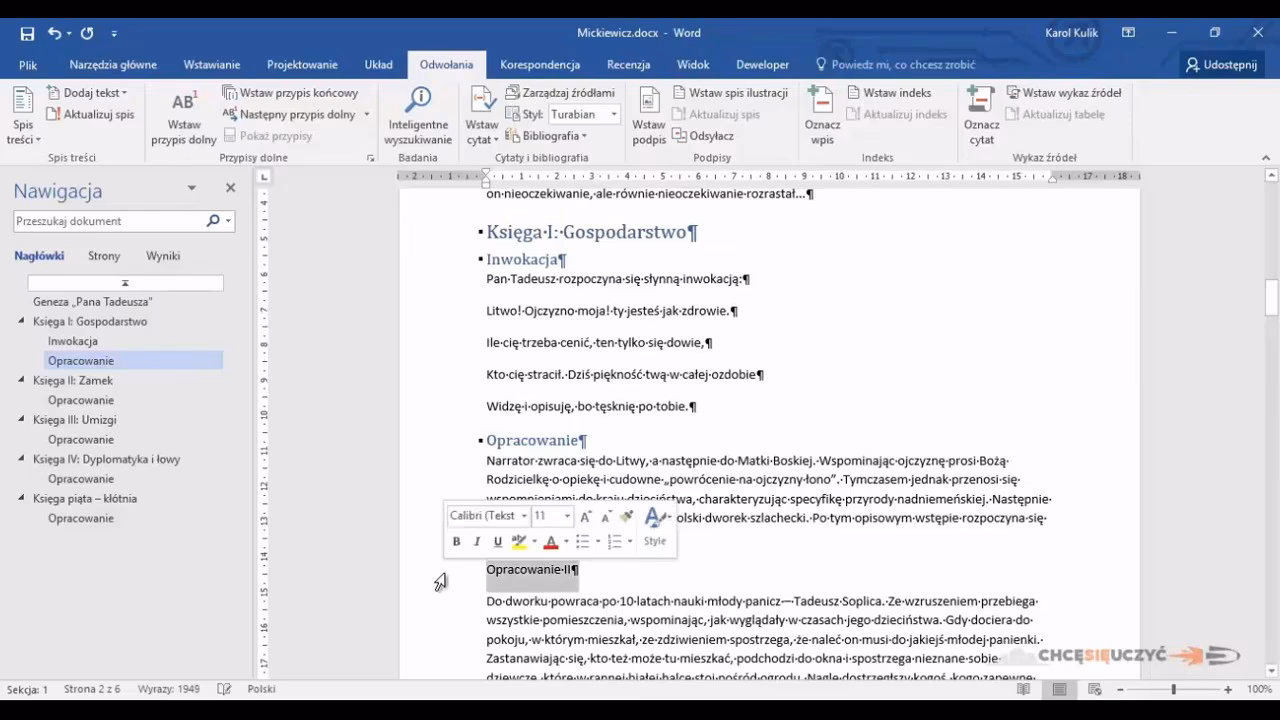Open text highlight color yellow button
Viewport: 1280px width, 720px height.
[x=519, y=541]
